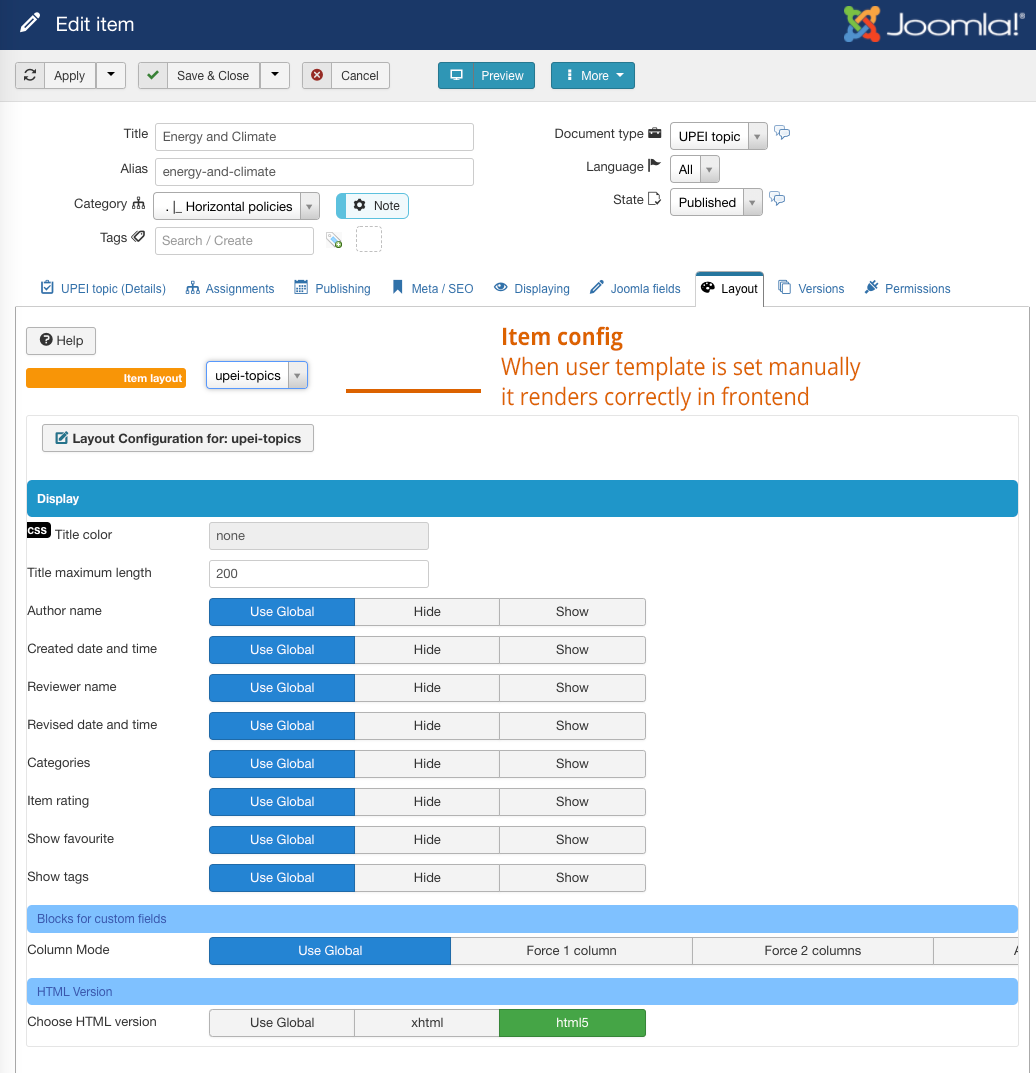This screenshot has width=1036, height=1073.
Task: Open the Language dropdown
Action: (695, 169)
